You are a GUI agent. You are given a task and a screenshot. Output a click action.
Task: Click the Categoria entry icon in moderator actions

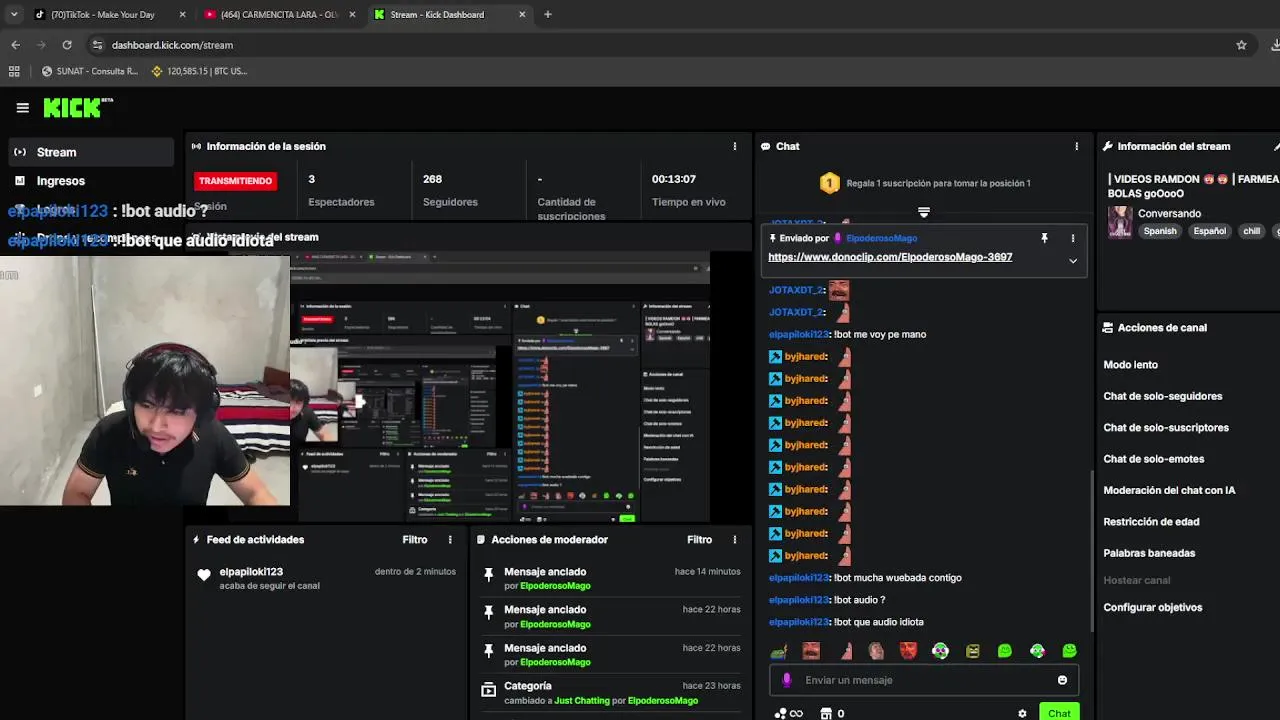[488, 690]
